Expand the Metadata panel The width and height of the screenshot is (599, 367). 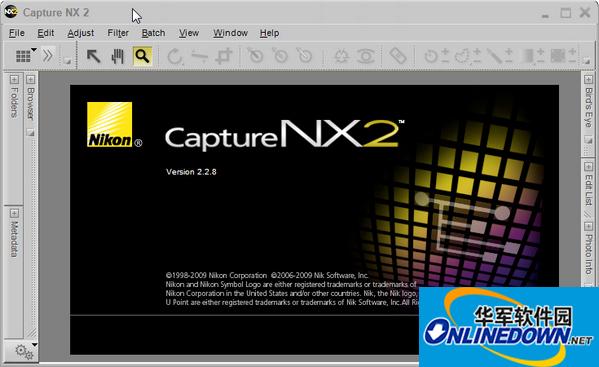click(x=14, y=213)
